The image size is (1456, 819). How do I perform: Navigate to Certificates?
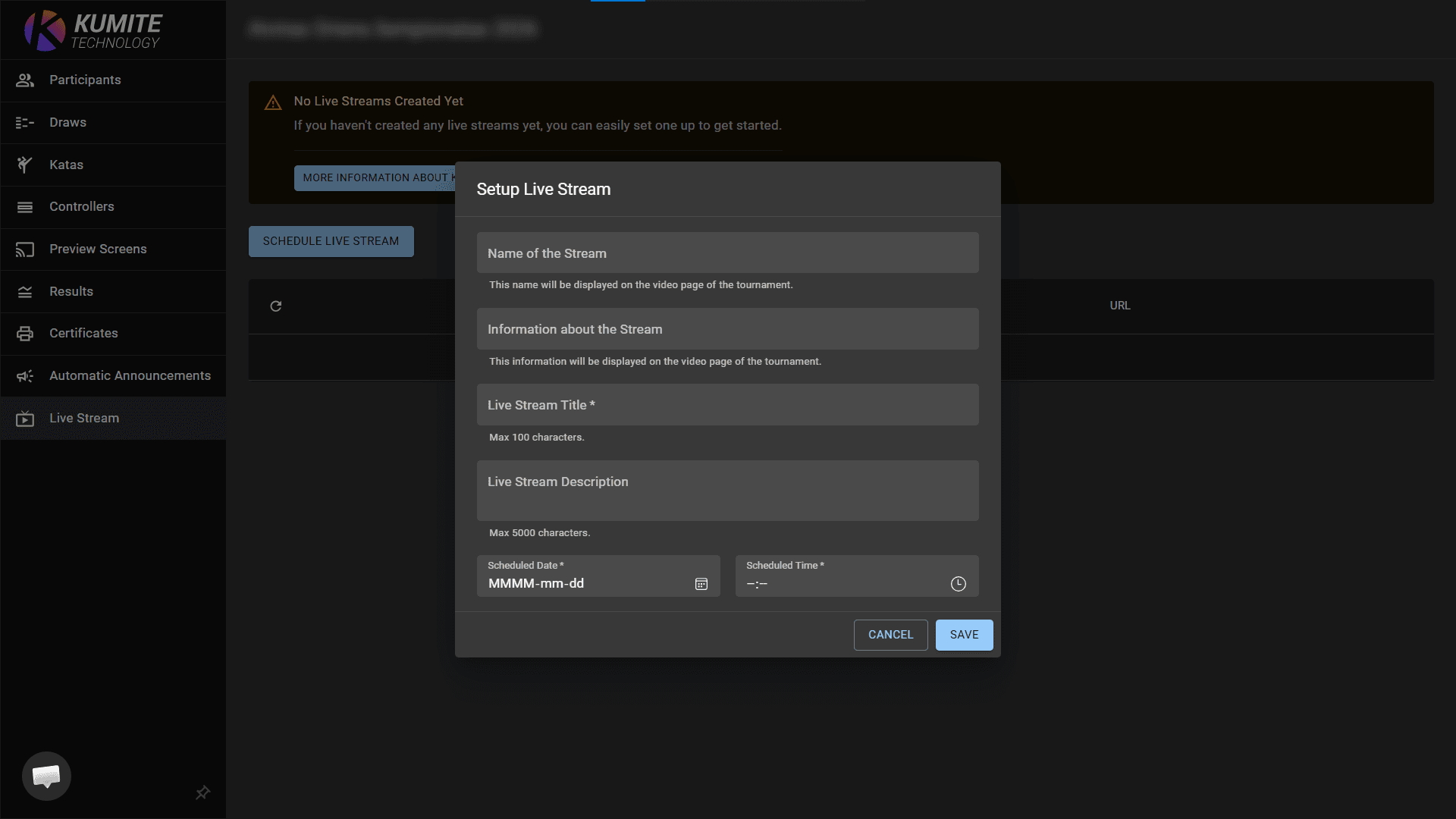point(83,334)
